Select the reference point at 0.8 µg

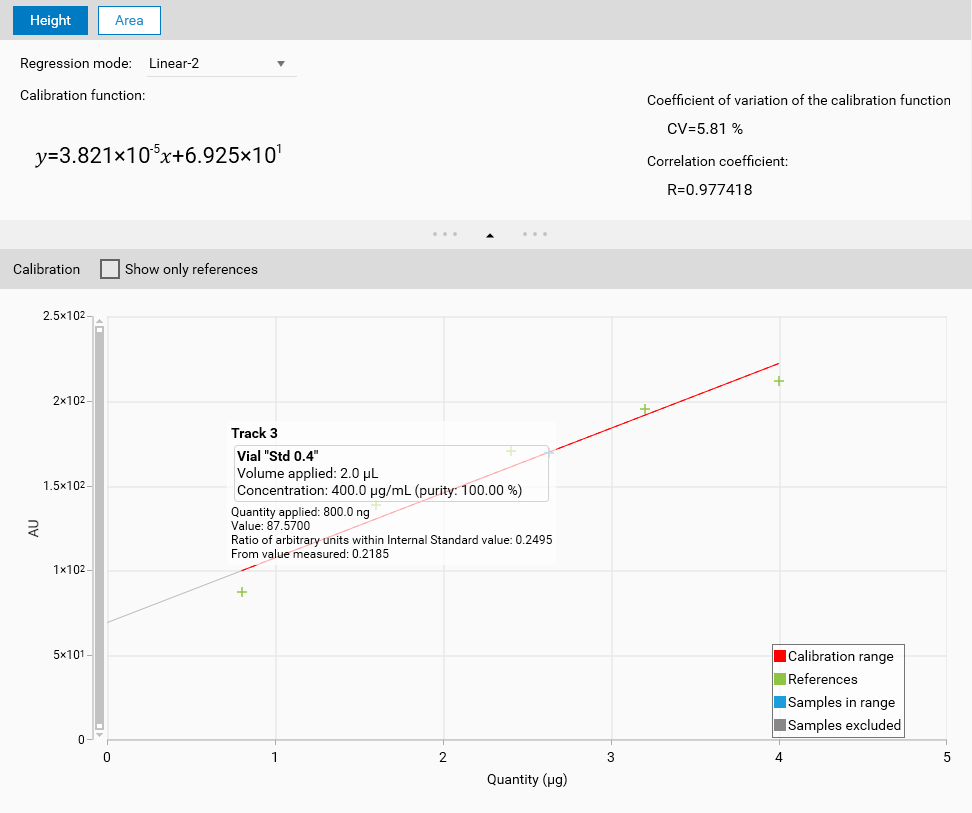242,592
